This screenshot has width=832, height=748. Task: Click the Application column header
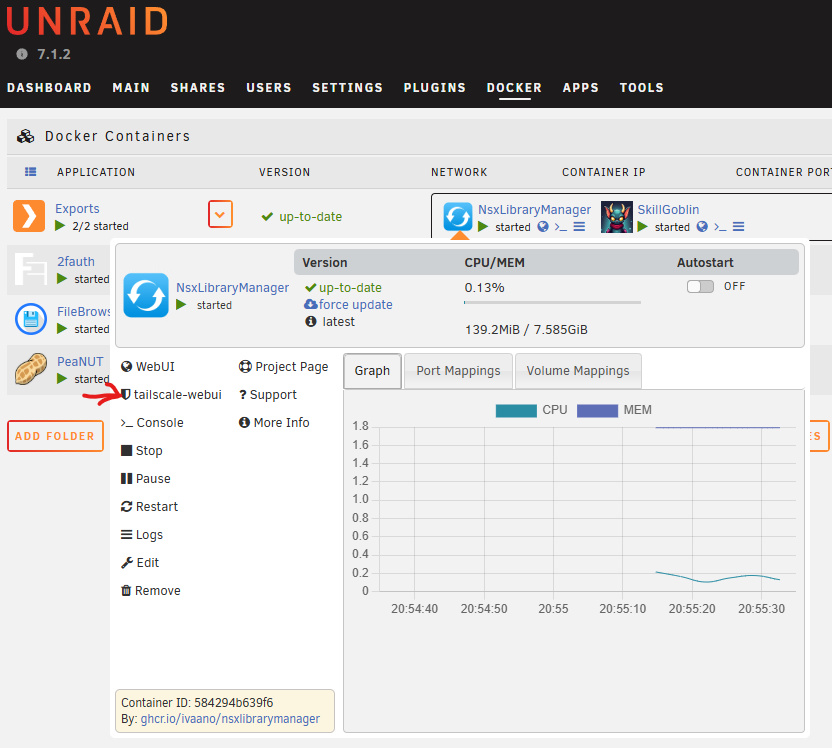[96, 172]
